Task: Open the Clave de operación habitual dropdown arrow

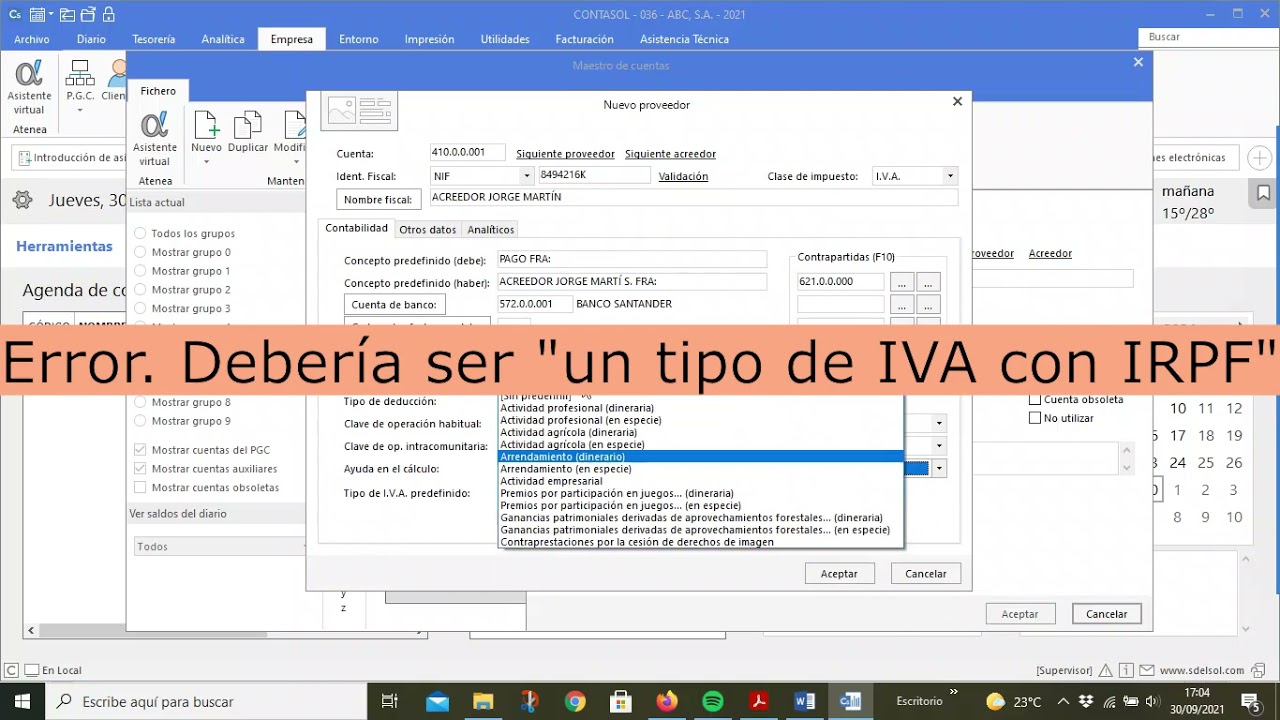Action: [x=939, y=423]
